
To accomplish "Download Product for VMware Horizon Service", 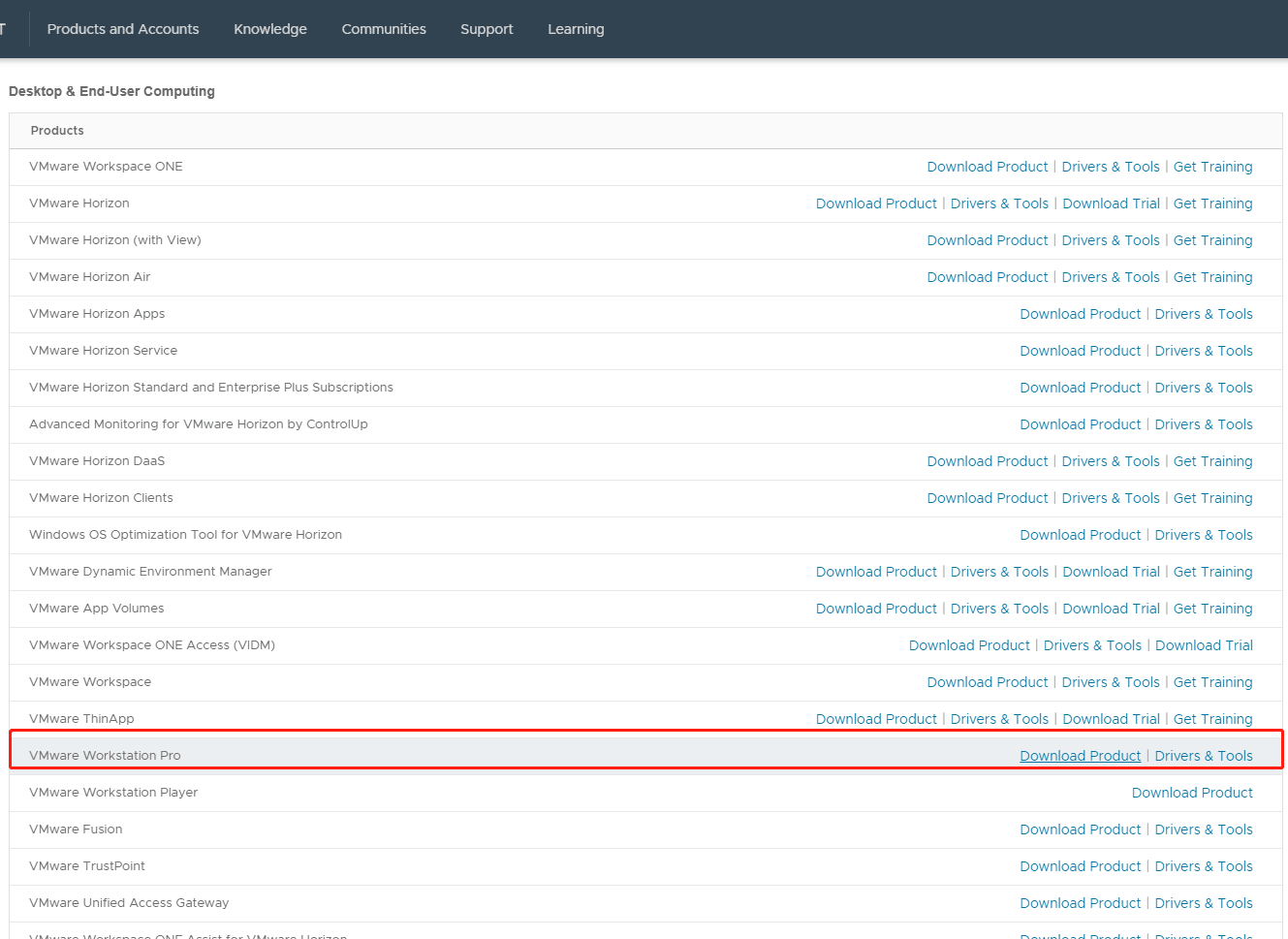I will (1081, 351).
